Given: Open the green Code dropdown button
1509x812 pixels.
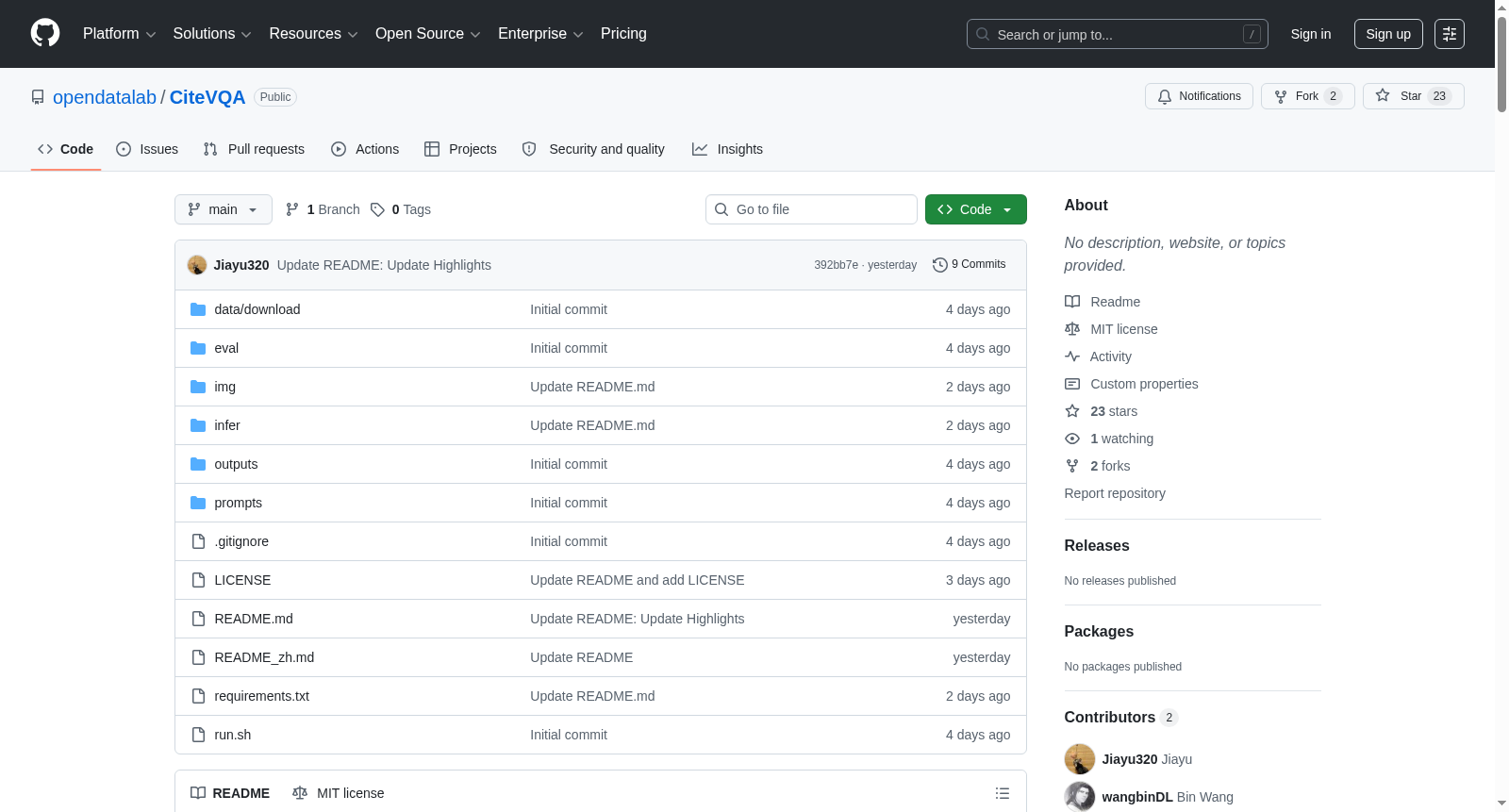Looking at the screenshot, I should tap(976, 209).
